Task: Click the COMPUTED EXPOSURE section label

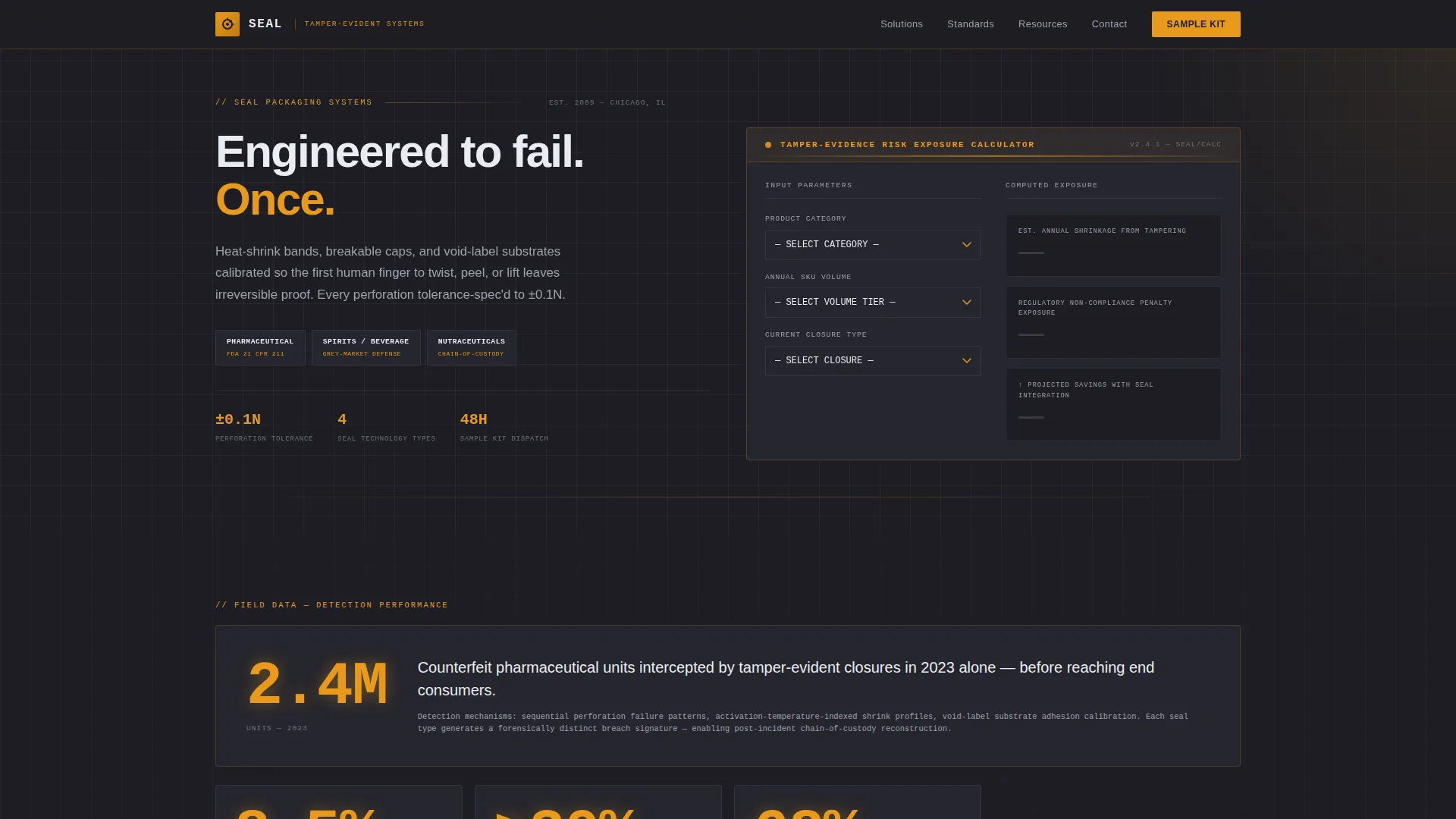Action: 1052,186
